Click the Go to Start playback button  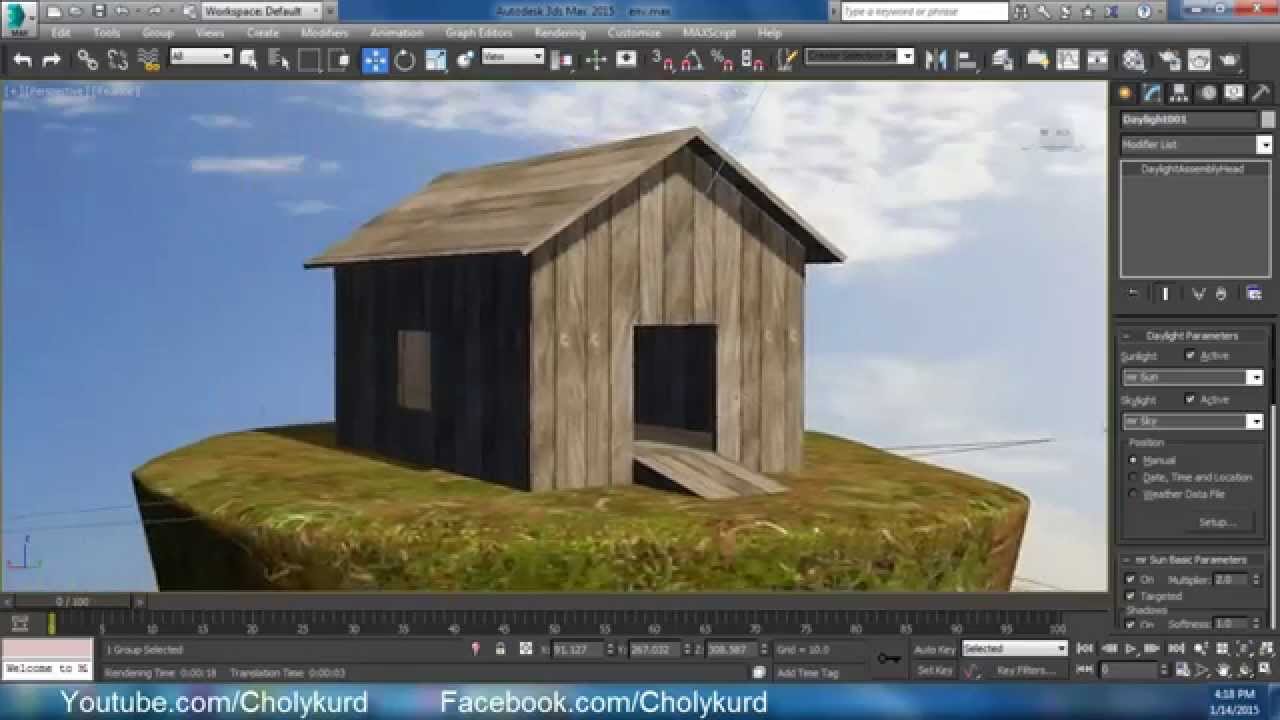pyautogui.click(x=1085, y=649)
